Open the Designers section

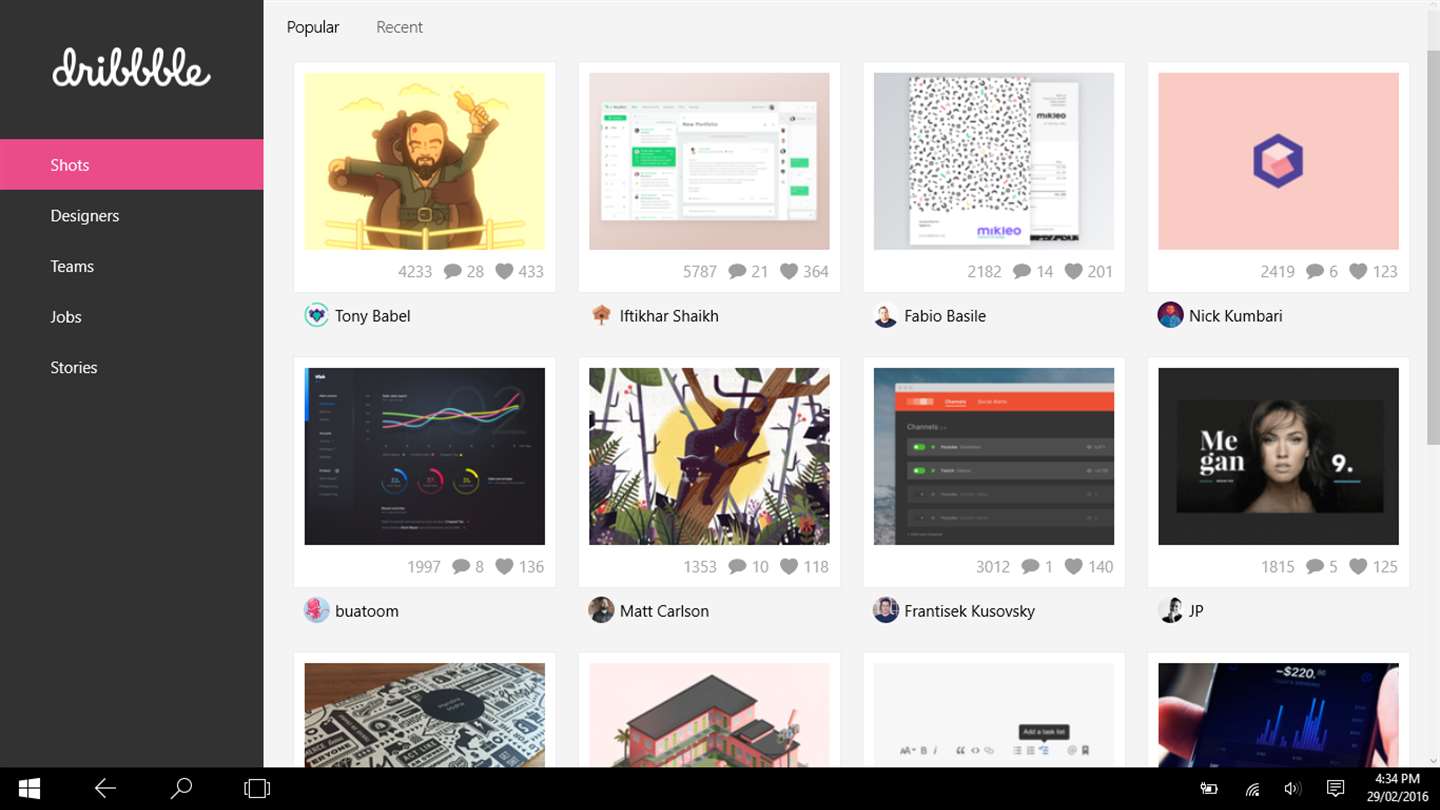[131, 216]
